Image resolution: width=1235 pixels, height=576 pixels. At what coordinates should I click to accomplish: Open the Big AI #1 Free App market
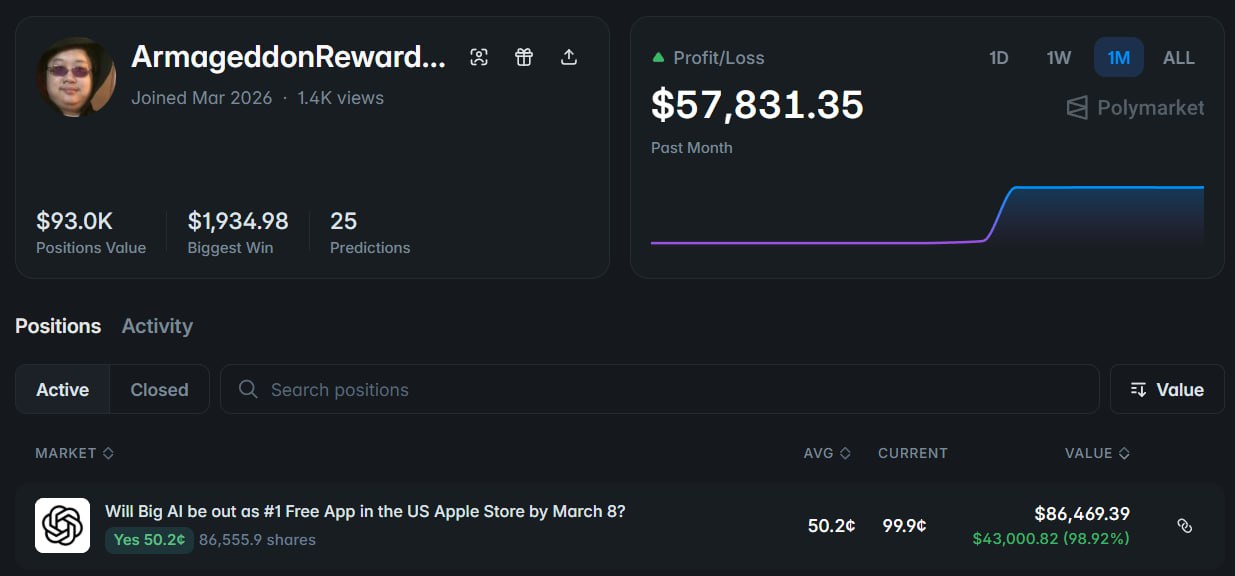[x=365, y=511]
